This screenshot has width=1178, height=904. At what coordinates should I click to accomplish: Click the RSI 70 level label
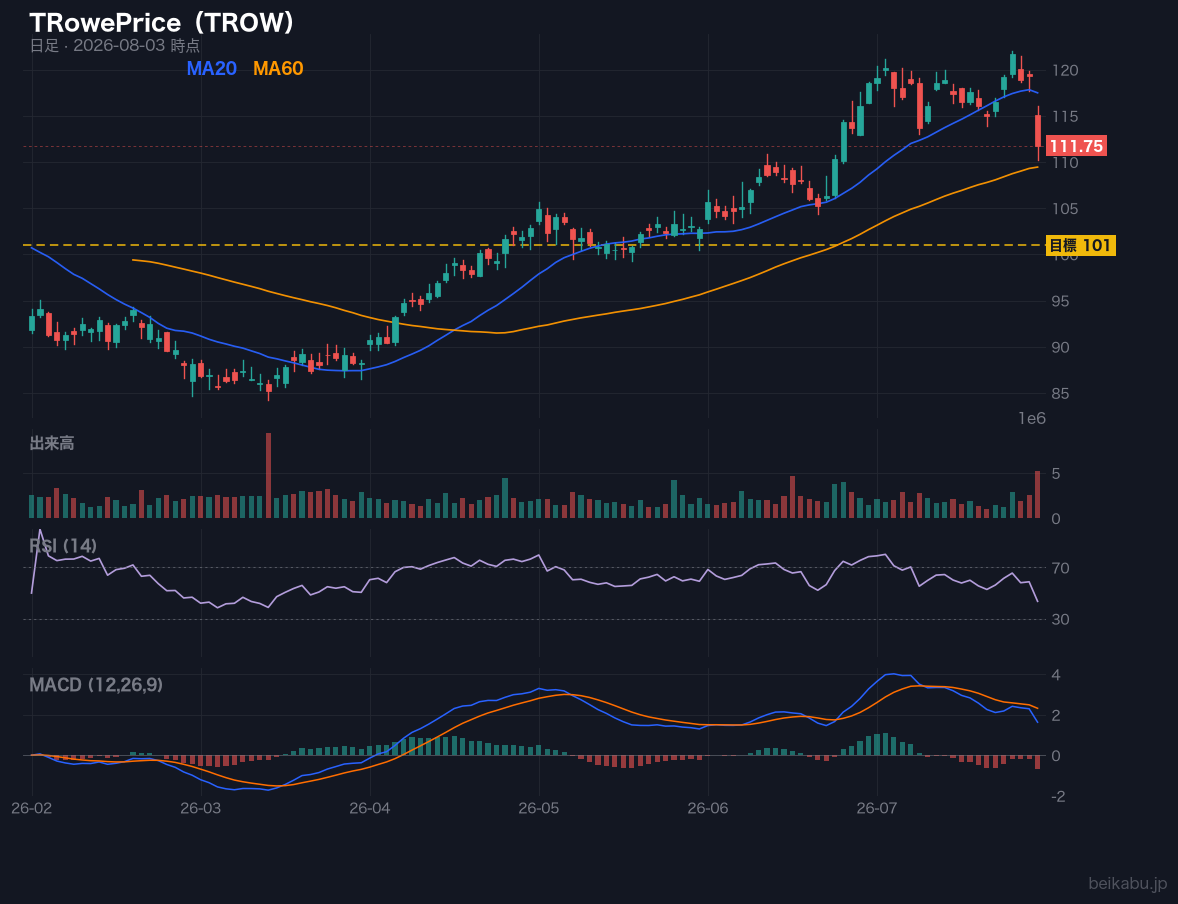point(1060,568)
